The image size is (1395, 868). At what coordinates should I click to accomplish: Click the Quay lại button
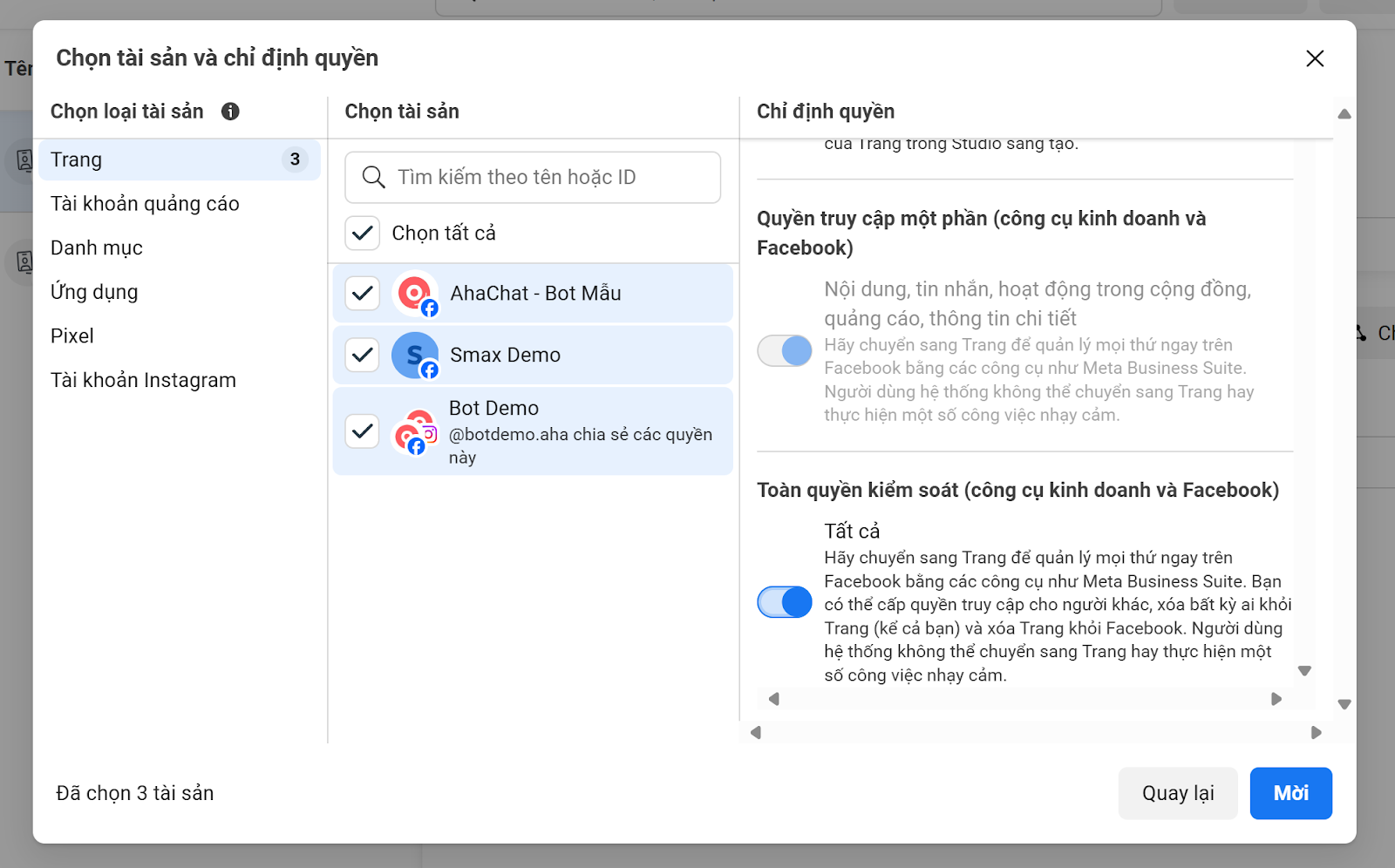pos(1178,793)
